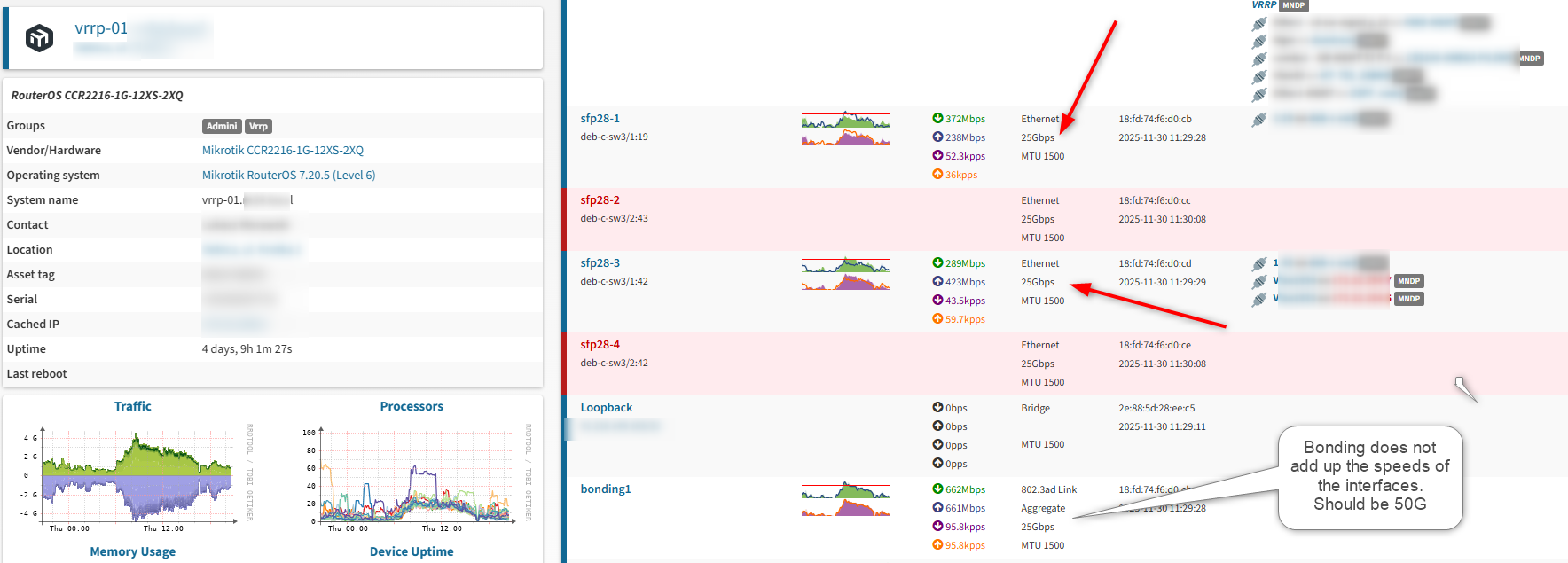Viewport: 1568px width, 563px height.
Task: Open the sfp28-1 port link
Action: click(x=600, y=119)
